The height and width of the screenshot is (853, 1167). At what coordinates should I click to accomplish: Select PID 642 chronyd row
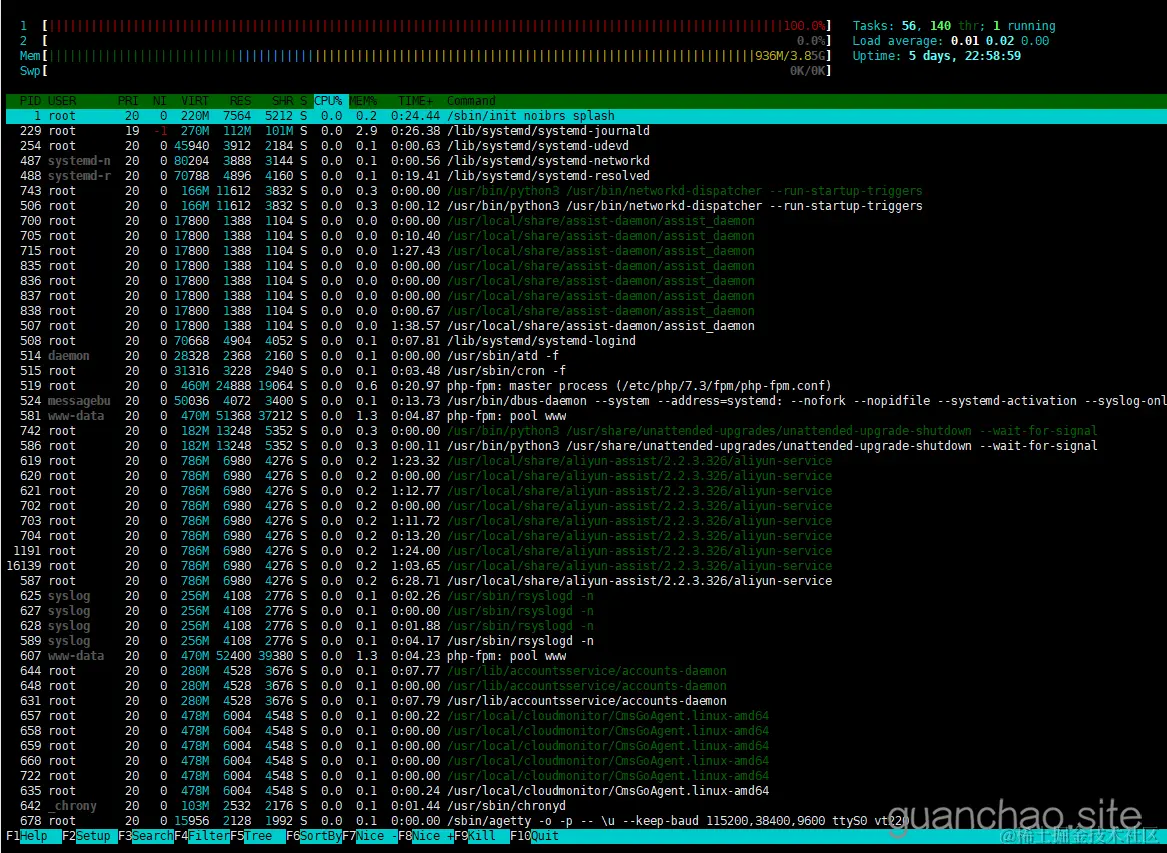(x=586, y=805)
